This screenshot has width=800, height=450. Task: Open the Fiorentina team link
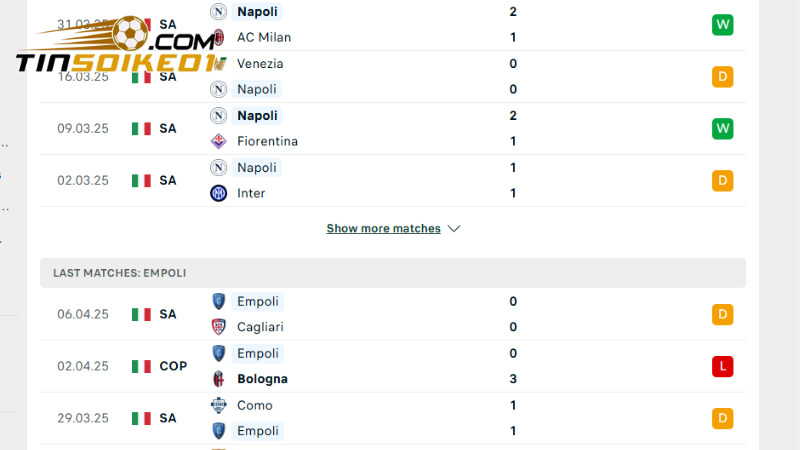click(267, 141)
